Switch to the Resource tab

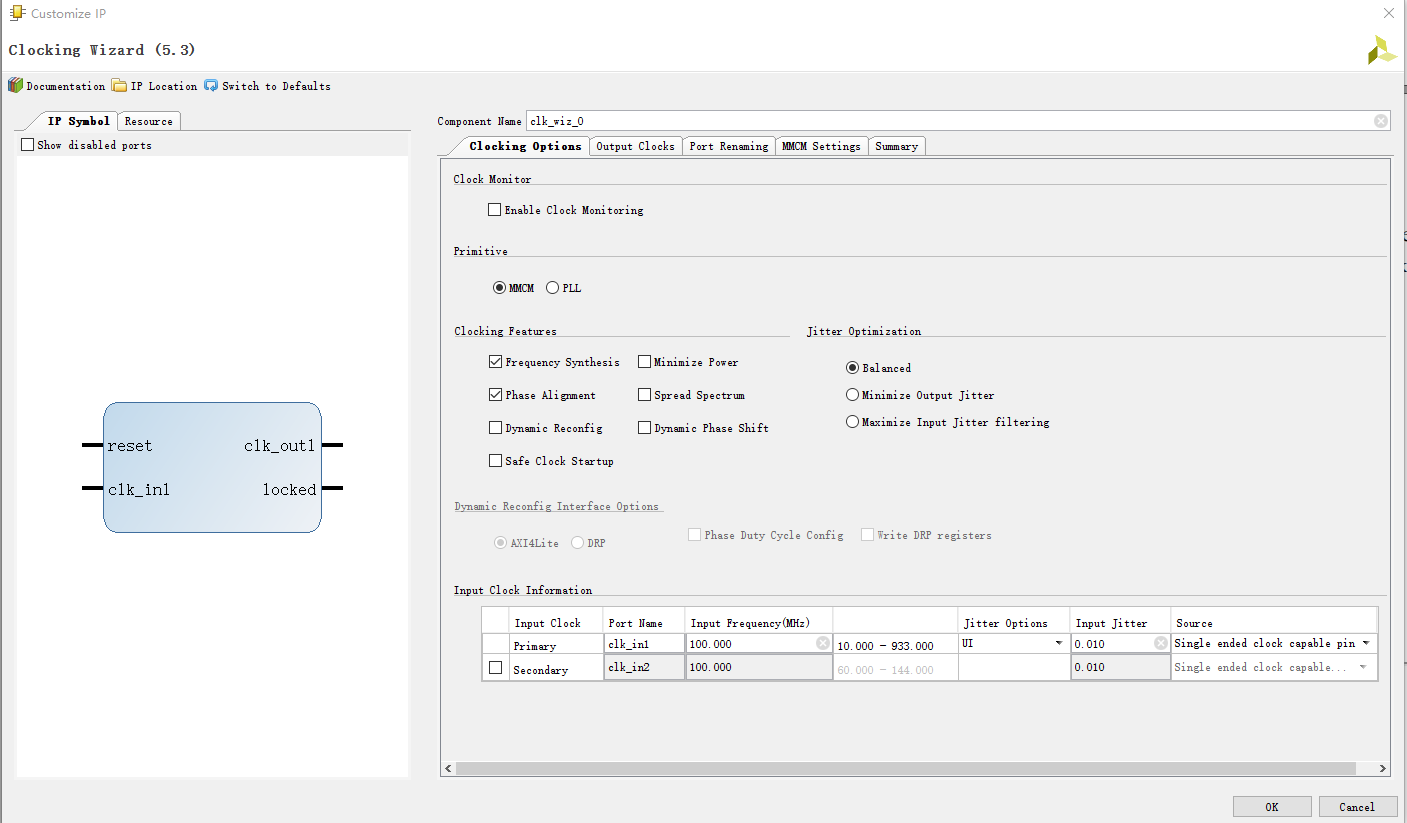(149, 121)
